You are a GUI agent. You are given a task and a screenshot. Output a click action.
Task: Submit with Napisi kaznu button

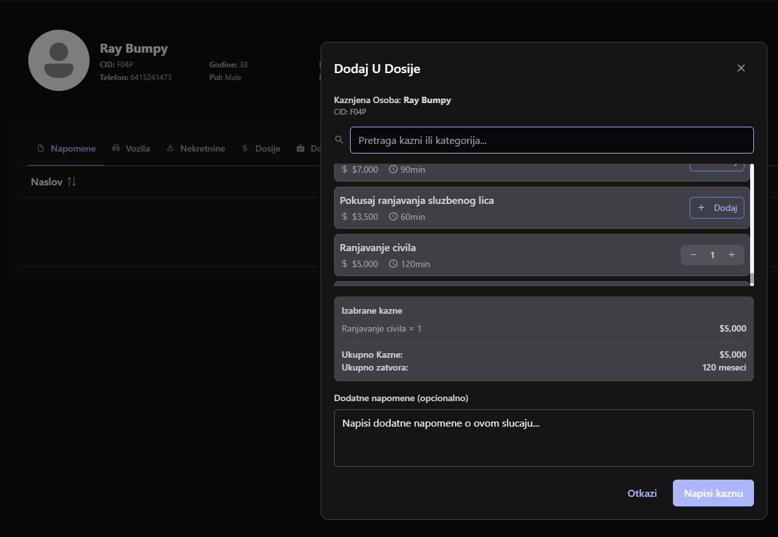[x=712, y=493]
